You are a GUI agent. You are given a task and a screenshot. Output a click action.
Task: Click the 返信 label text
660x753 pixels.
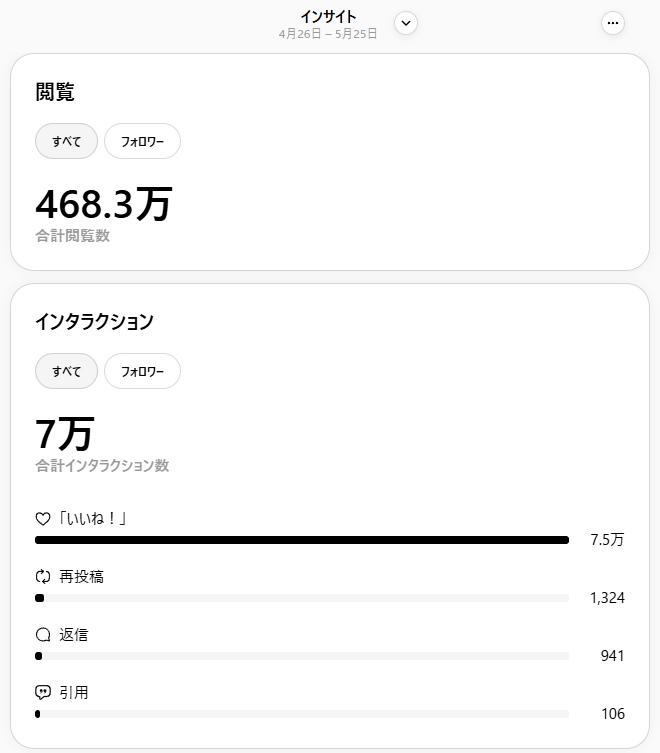[x=74, y=635]
